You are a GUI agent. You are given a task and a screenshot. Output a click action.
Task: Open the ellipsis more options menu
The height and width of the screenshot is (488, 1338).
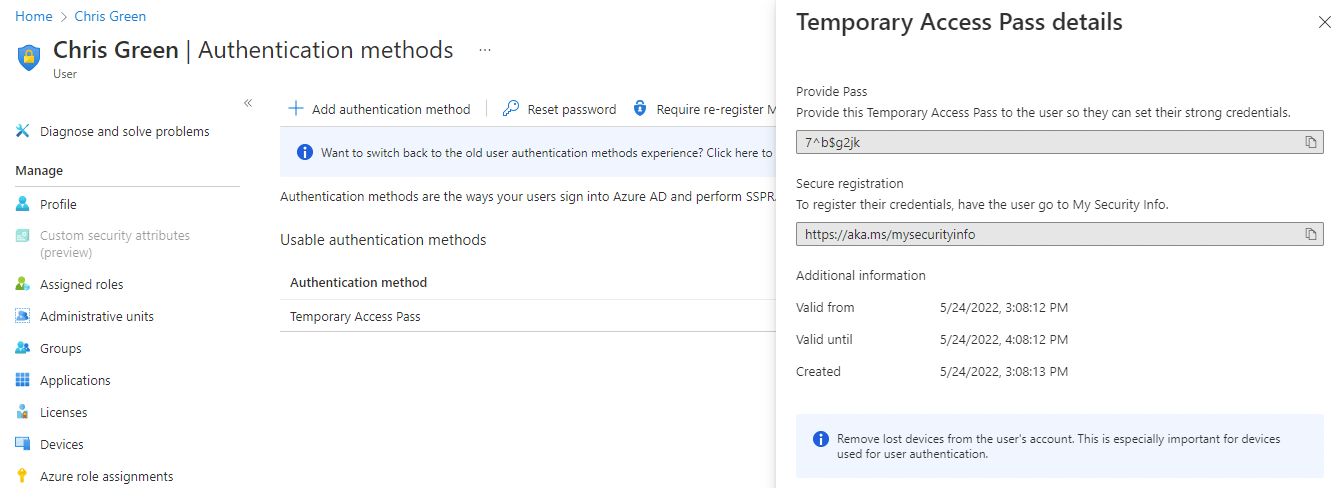[x=485, y=50]
